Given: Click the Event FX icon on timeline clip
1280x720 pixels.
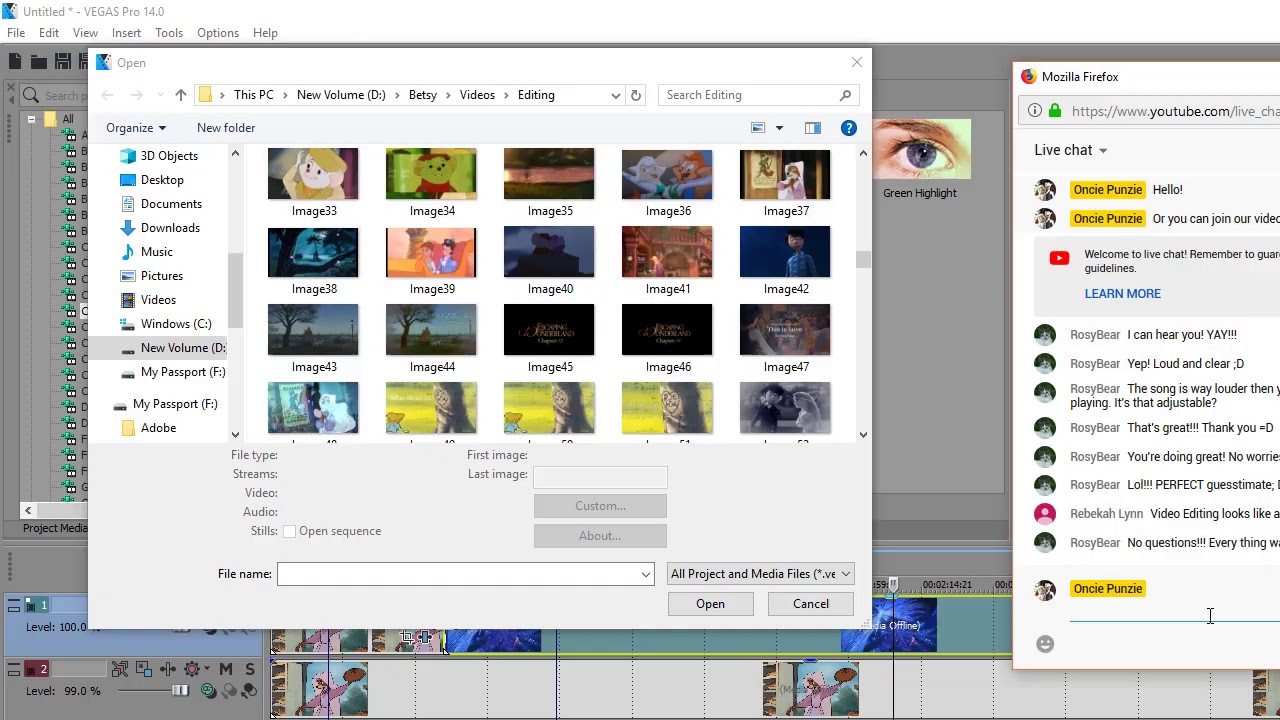Looking at the screenshot, I should 427,637.
